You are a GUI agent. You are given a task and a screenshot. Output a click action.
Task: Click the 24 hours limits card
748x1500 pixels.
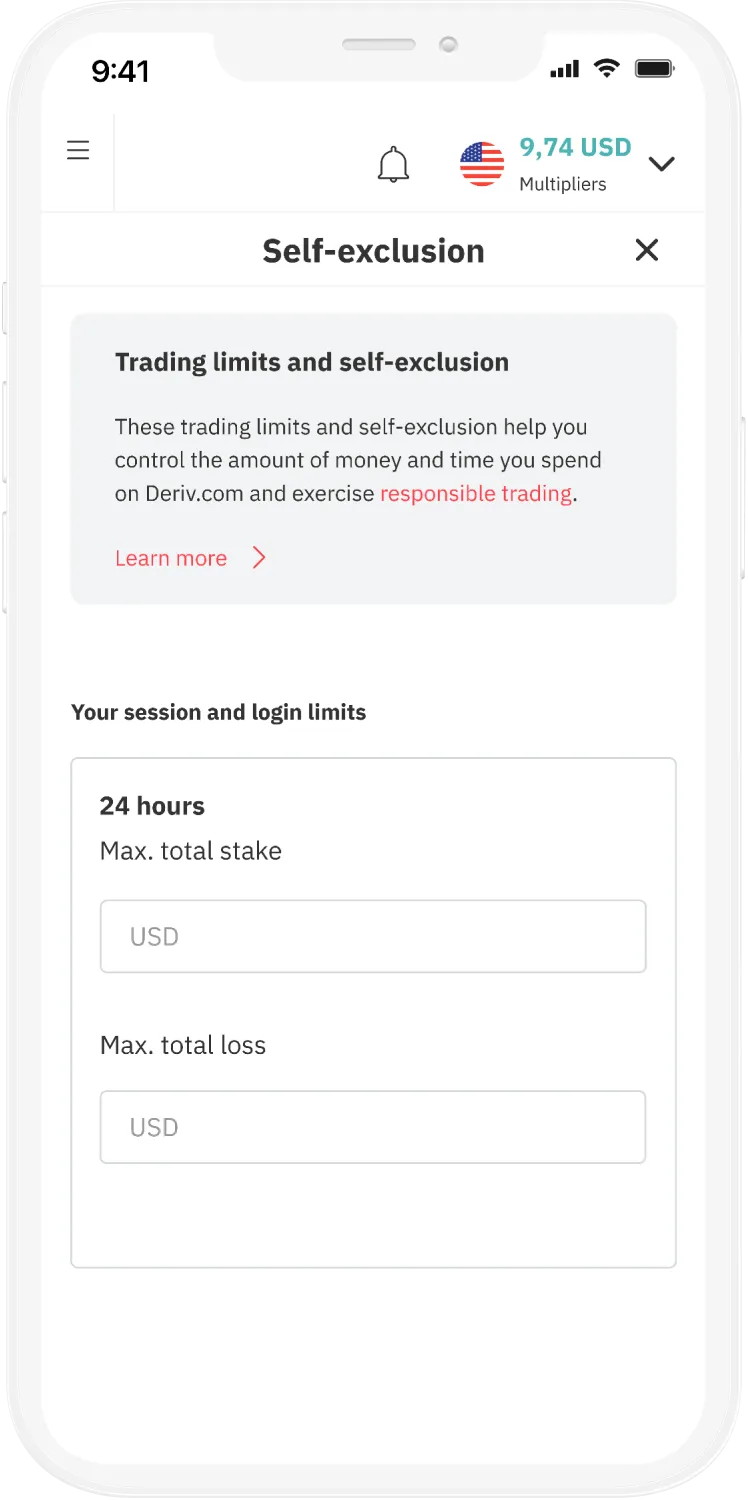[x=373, y=1013]
